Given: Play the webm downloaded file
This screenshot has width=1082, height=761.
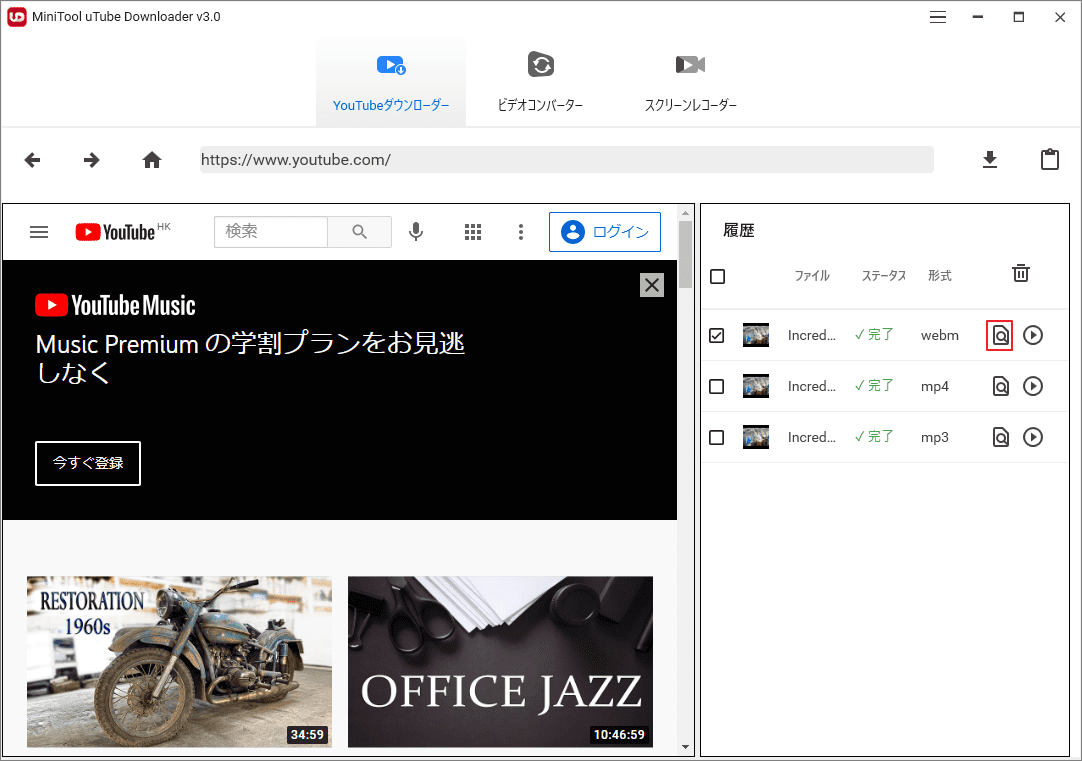Looking at the screenshot, I should tap(1032, 335).
